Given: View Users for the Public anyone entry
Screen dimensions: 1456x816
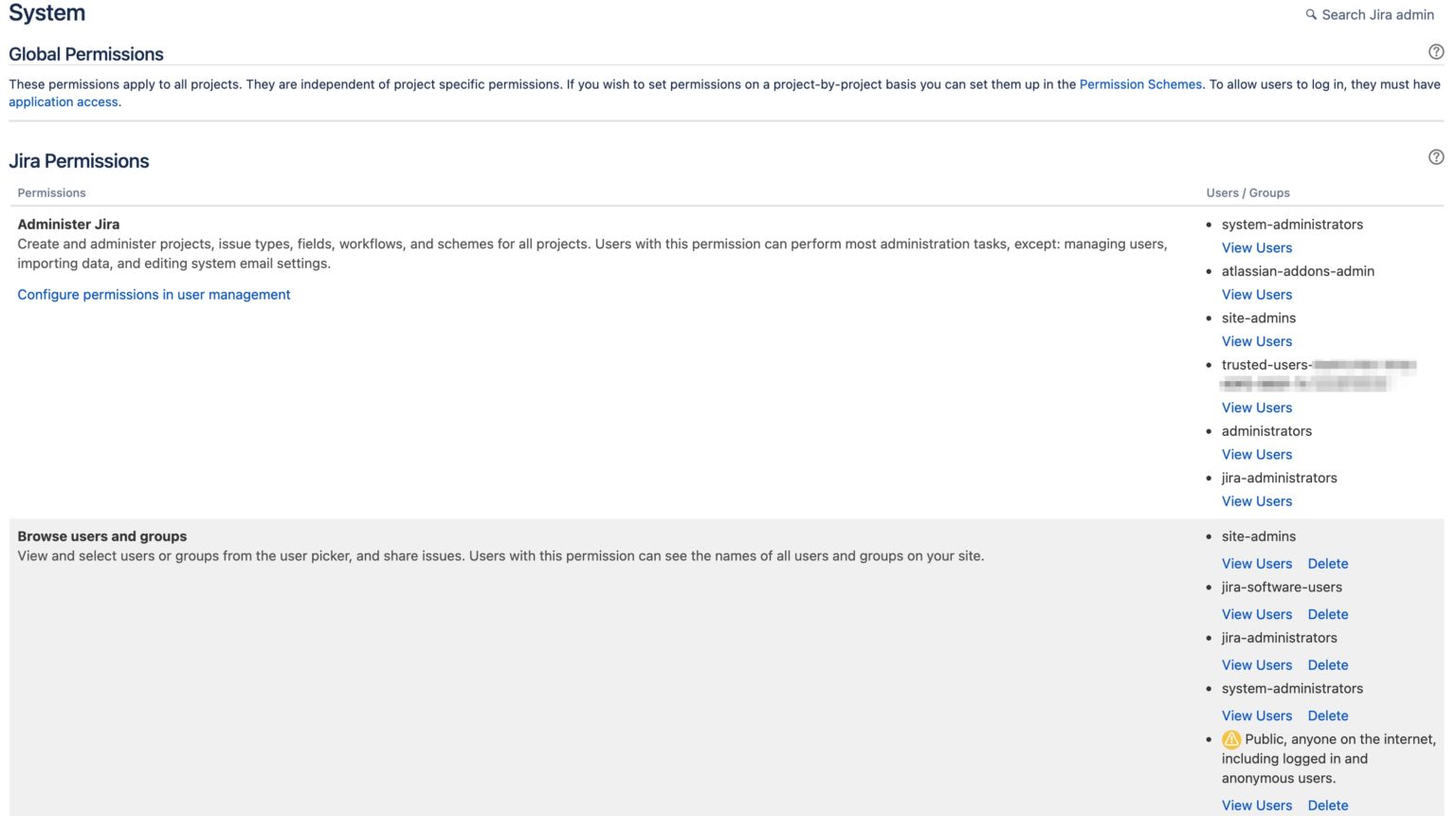Looking at the screenshot, I should click(x=1257, y=806).
